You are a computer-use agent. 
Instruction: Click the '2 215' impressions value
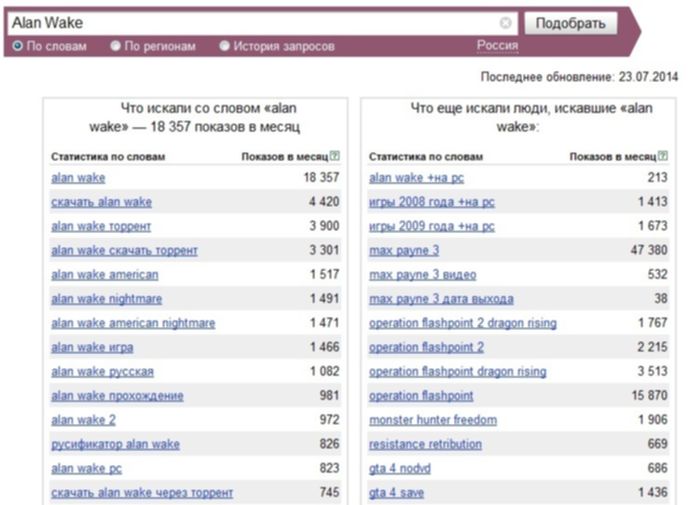[652, 347]
